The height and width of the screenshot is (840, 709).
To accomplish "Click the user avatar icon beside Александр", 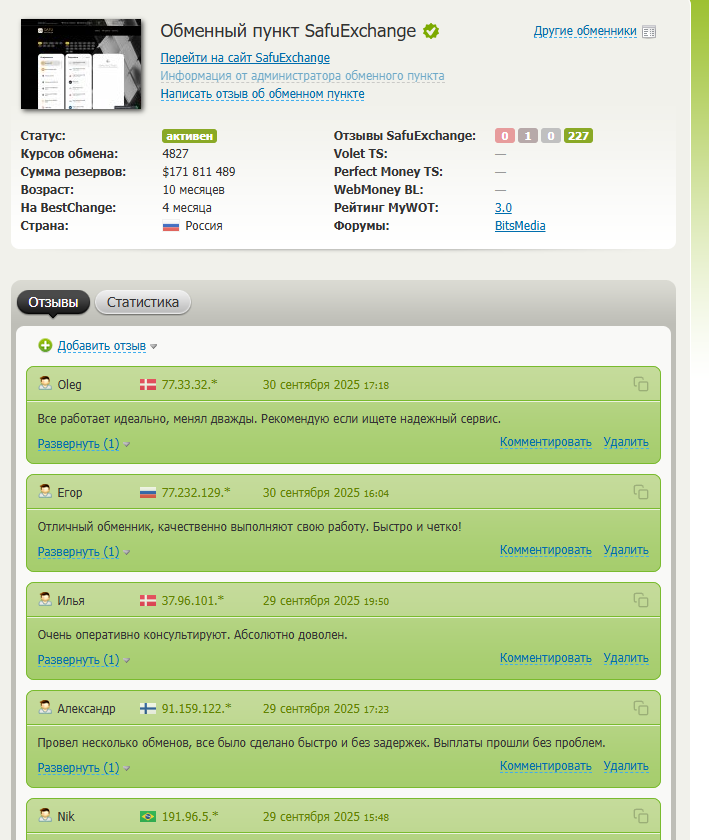I will tap(45, 708).
